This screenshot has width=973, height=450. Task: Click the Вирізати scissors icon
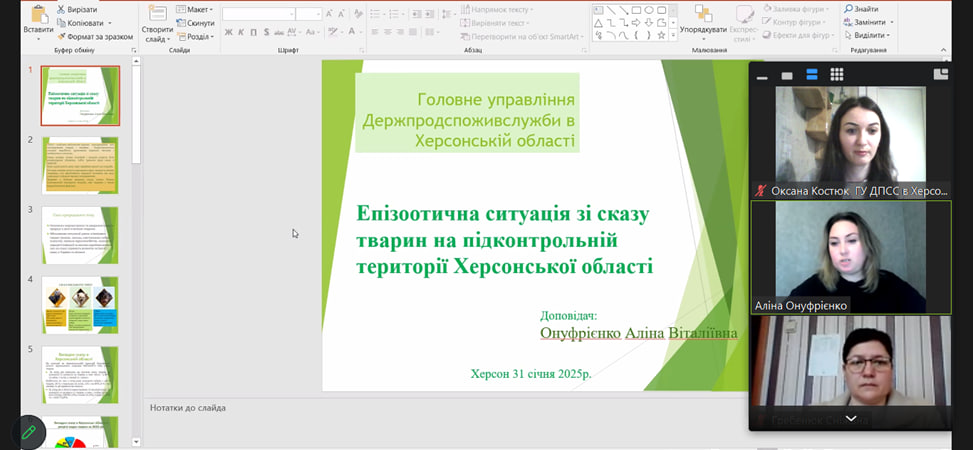(x=62, y=9)
